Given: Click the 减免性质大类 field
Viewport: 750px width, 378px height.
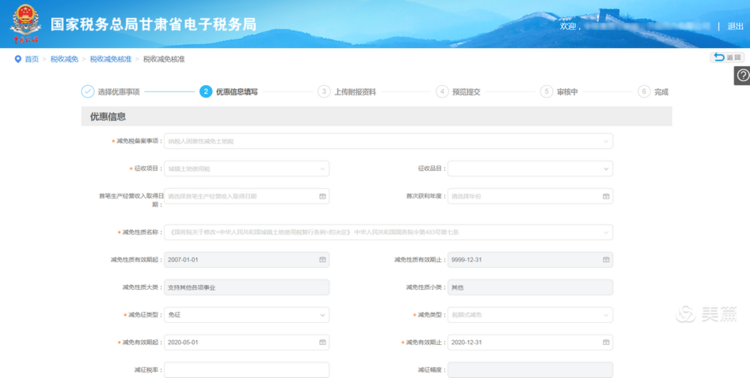Looking at the screenshot, I should click(x=246, y=288).
